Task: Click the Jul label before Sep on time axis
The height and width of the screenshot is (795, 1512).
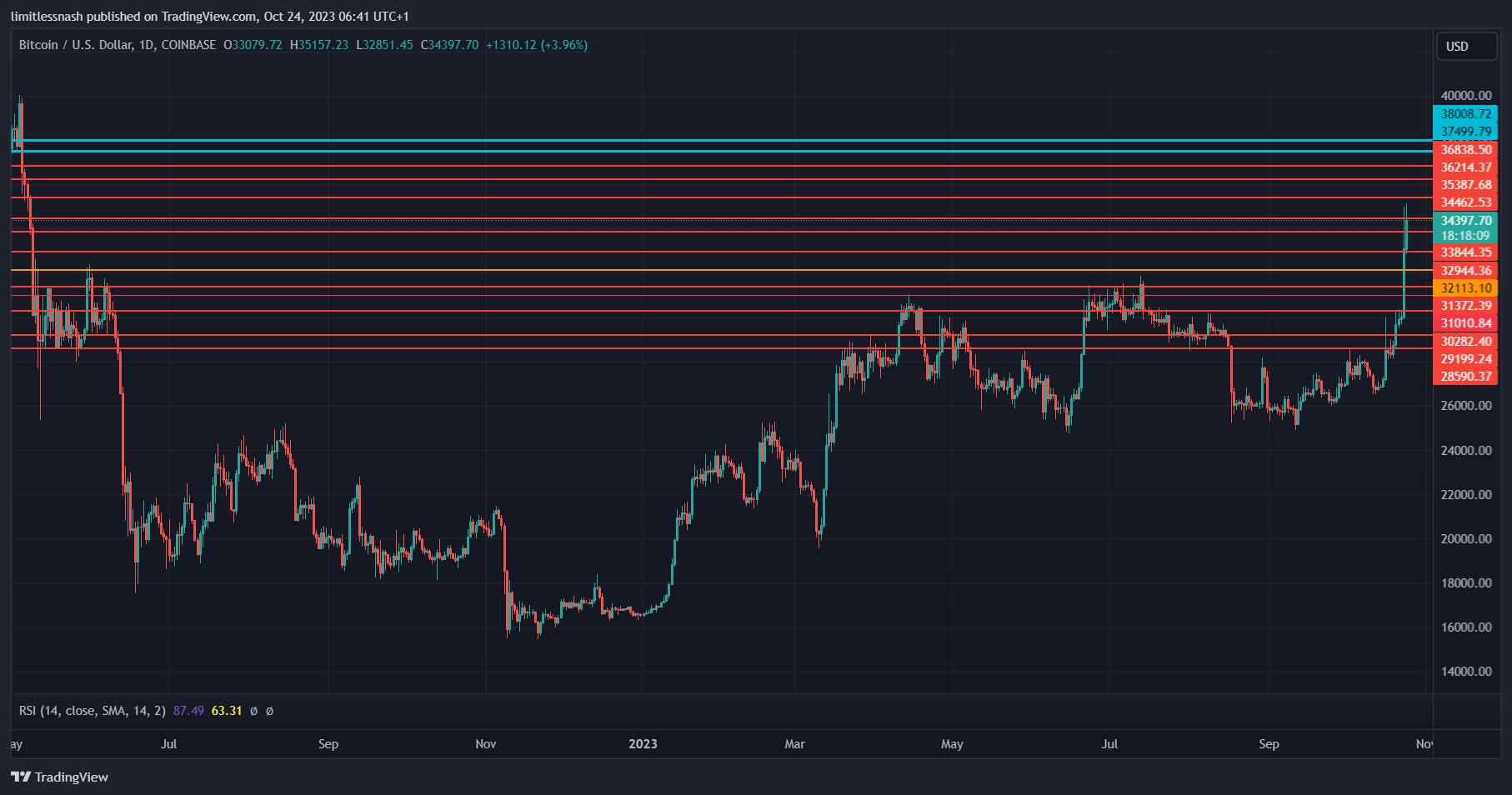Action: tap(168, 744)
